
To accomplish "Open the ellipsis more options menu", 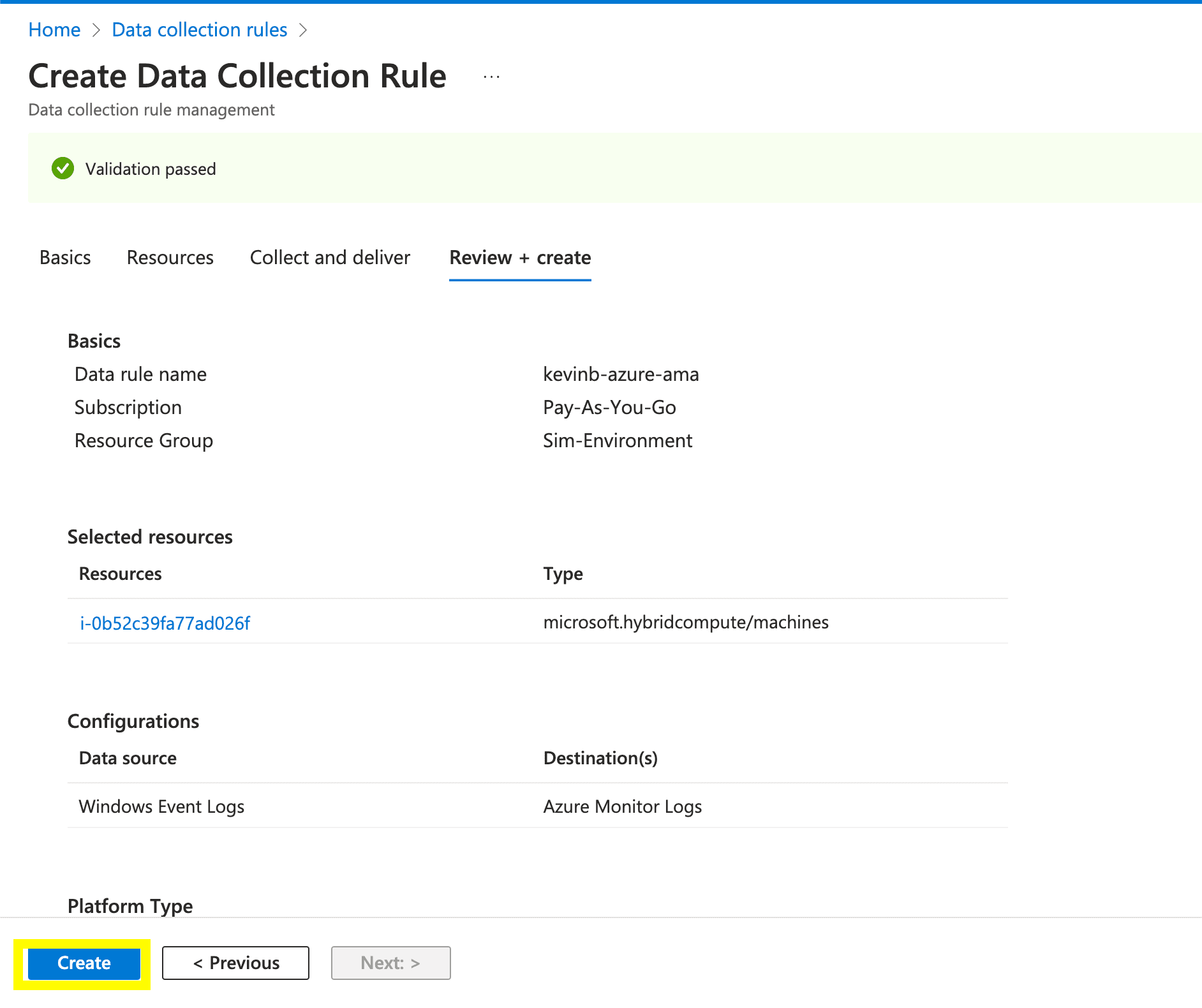I will 491,77.
